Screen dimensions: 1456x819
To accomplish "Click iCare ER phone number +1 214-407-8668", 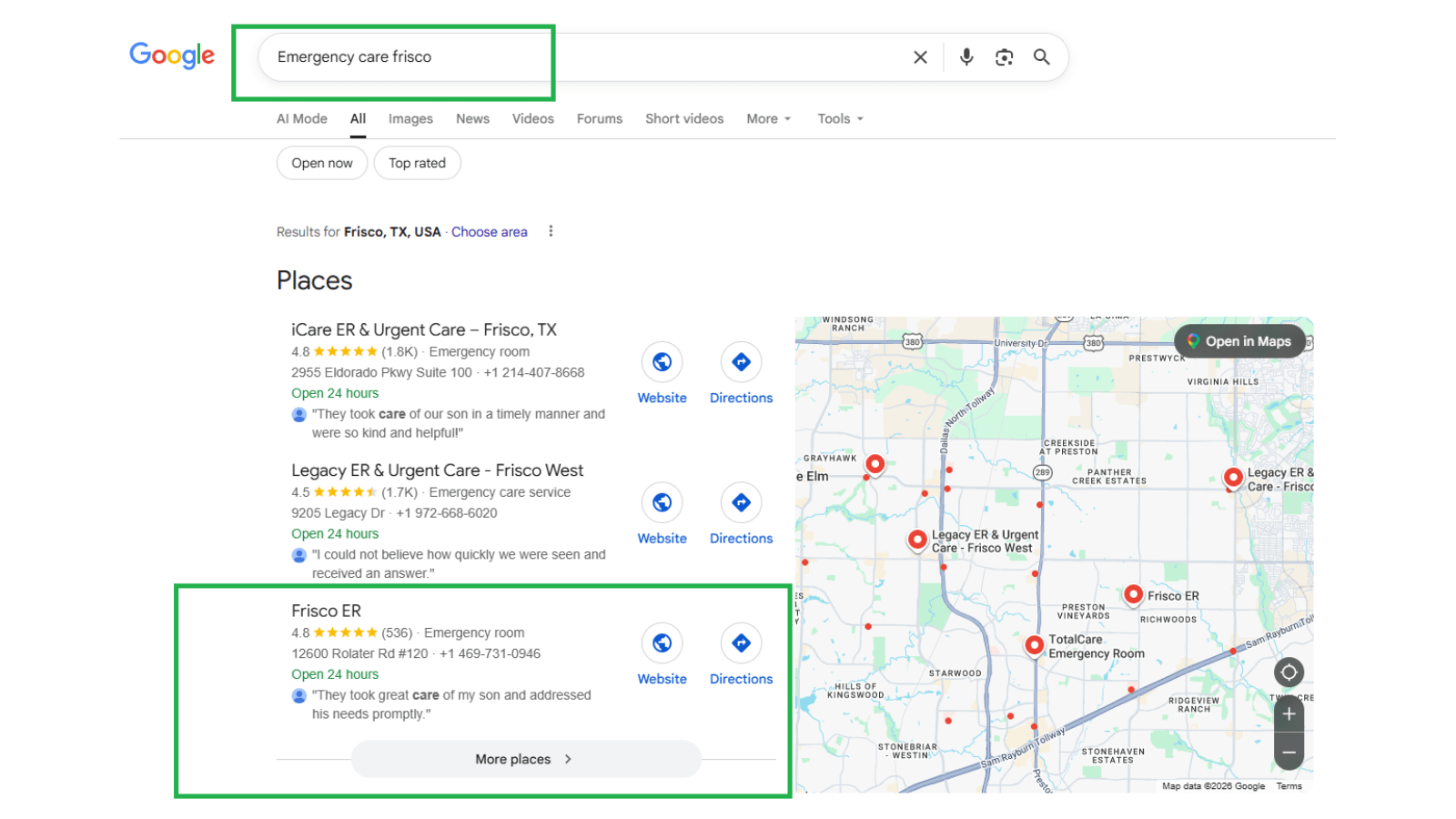I will pos(534,372).
